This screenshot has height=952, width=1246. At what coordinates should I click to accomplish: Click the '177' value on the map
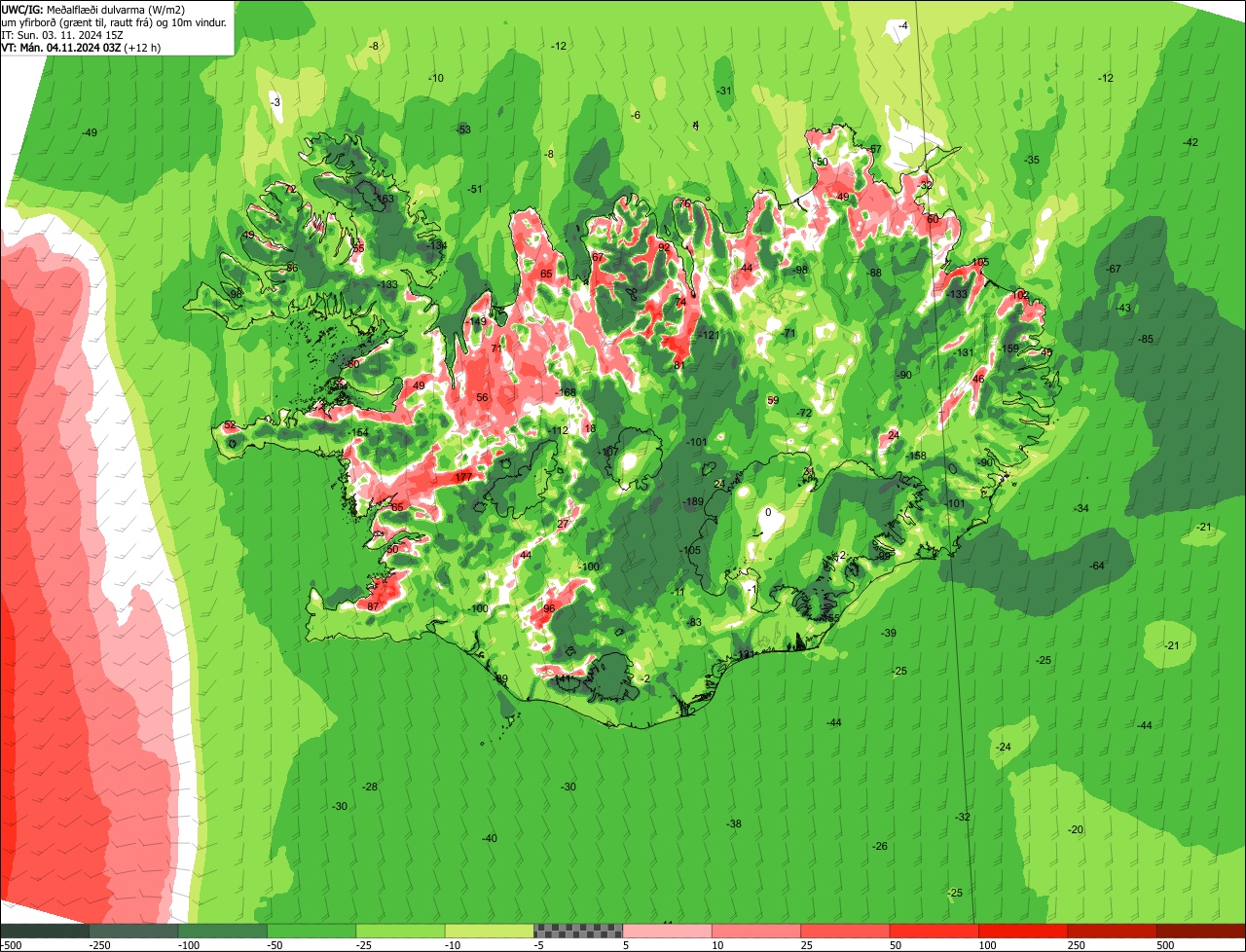[463, 477]
